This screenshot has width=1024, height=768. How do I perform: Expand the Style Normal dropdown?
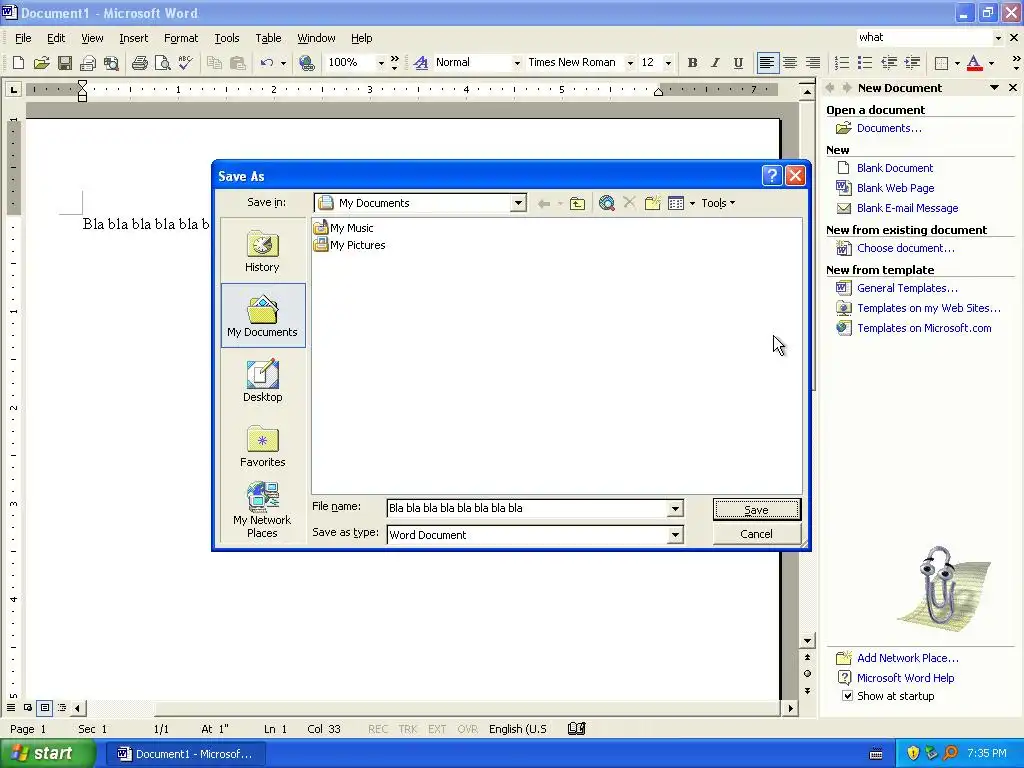click(x=517, y=63)
